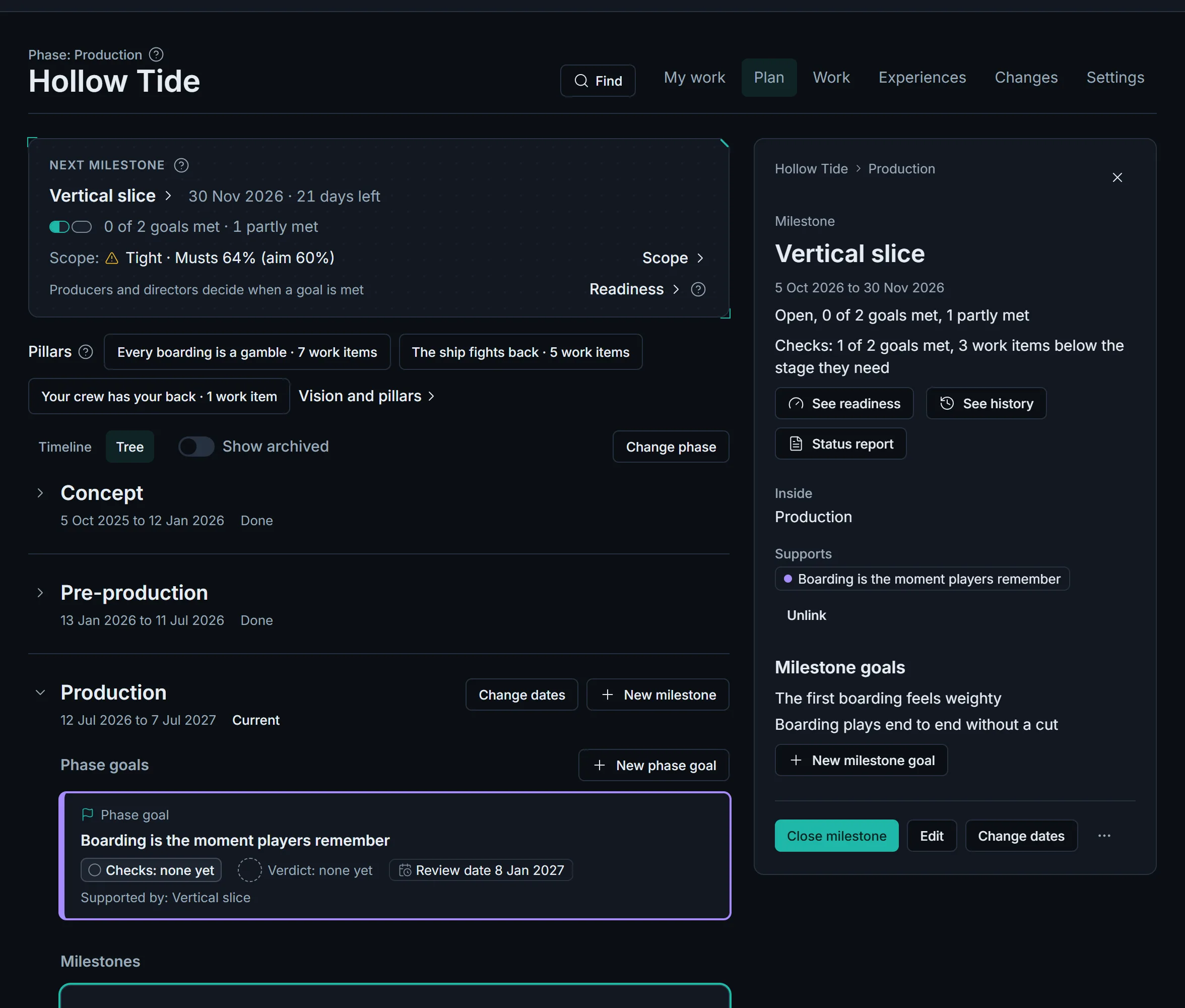1185x1008 pixels.
Task: Click the goals progress pill indicator
Action: coord(70,227)
